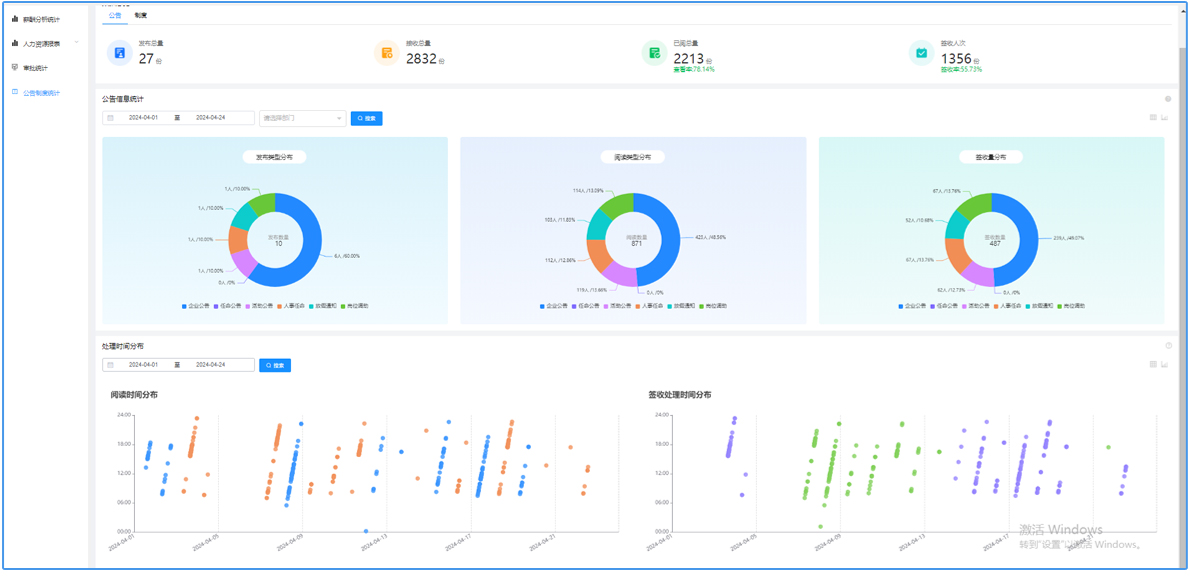
Task: Open the help icon in 处理时间分布 section
Action: 1168,346
